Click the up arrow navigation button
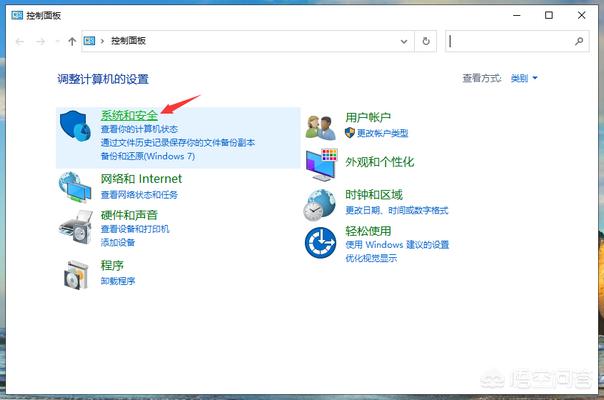This screenshot has width=604, height=400. point(72,42)
